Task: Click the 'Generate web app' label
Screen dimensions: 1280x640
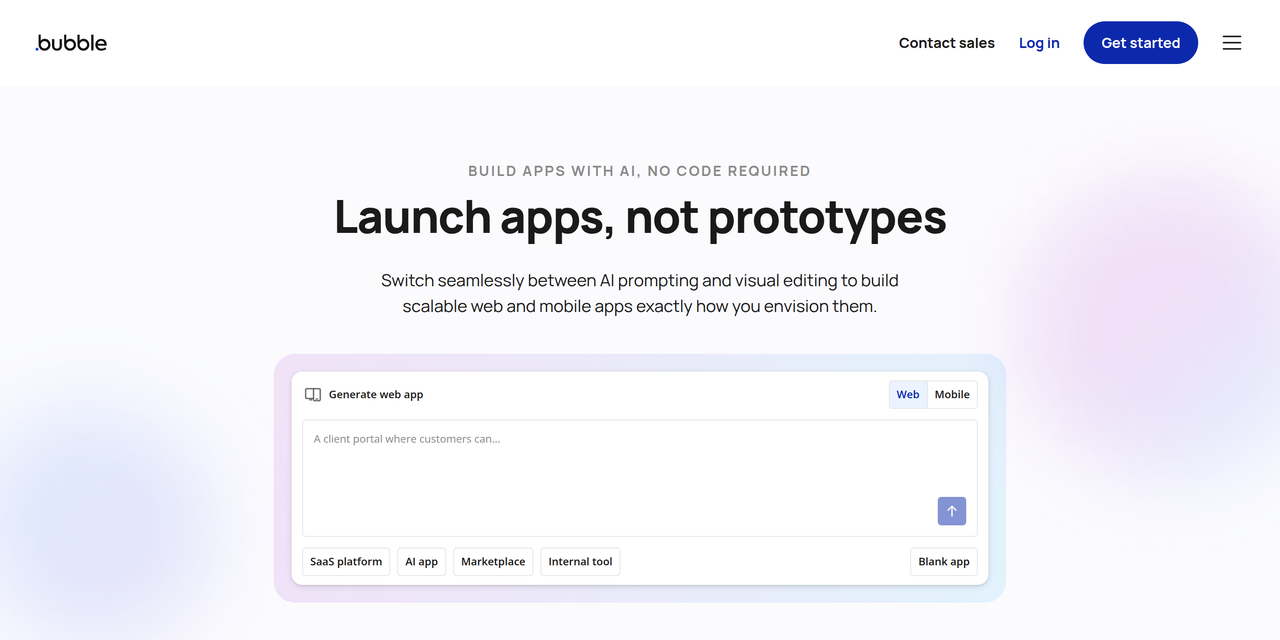Action: pyautogui.click(x=376, y=395)
